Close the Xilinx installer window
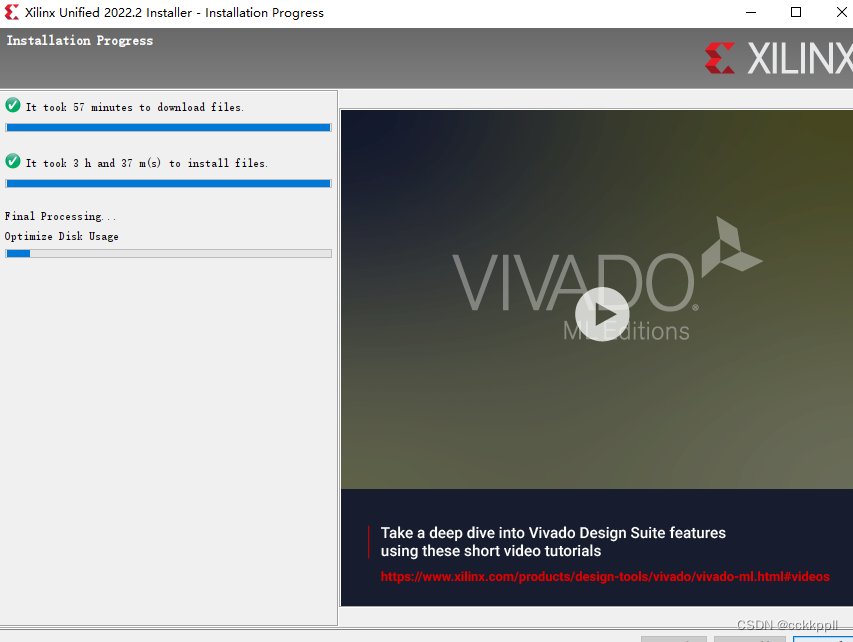 point(841,12)
